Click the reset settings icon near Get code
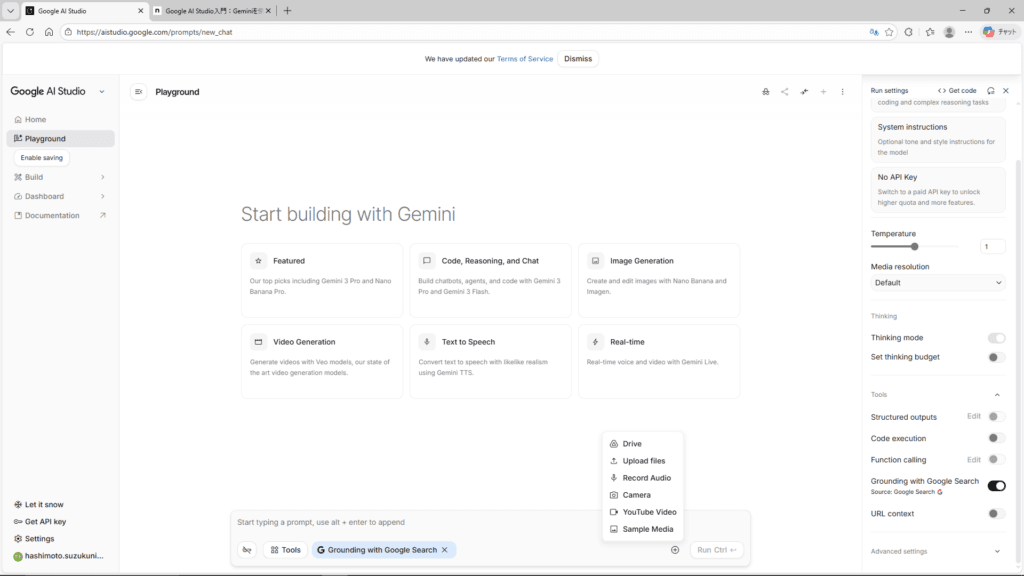The height and width of the screenshot is (576, 1024). click(x=990, y=91)
